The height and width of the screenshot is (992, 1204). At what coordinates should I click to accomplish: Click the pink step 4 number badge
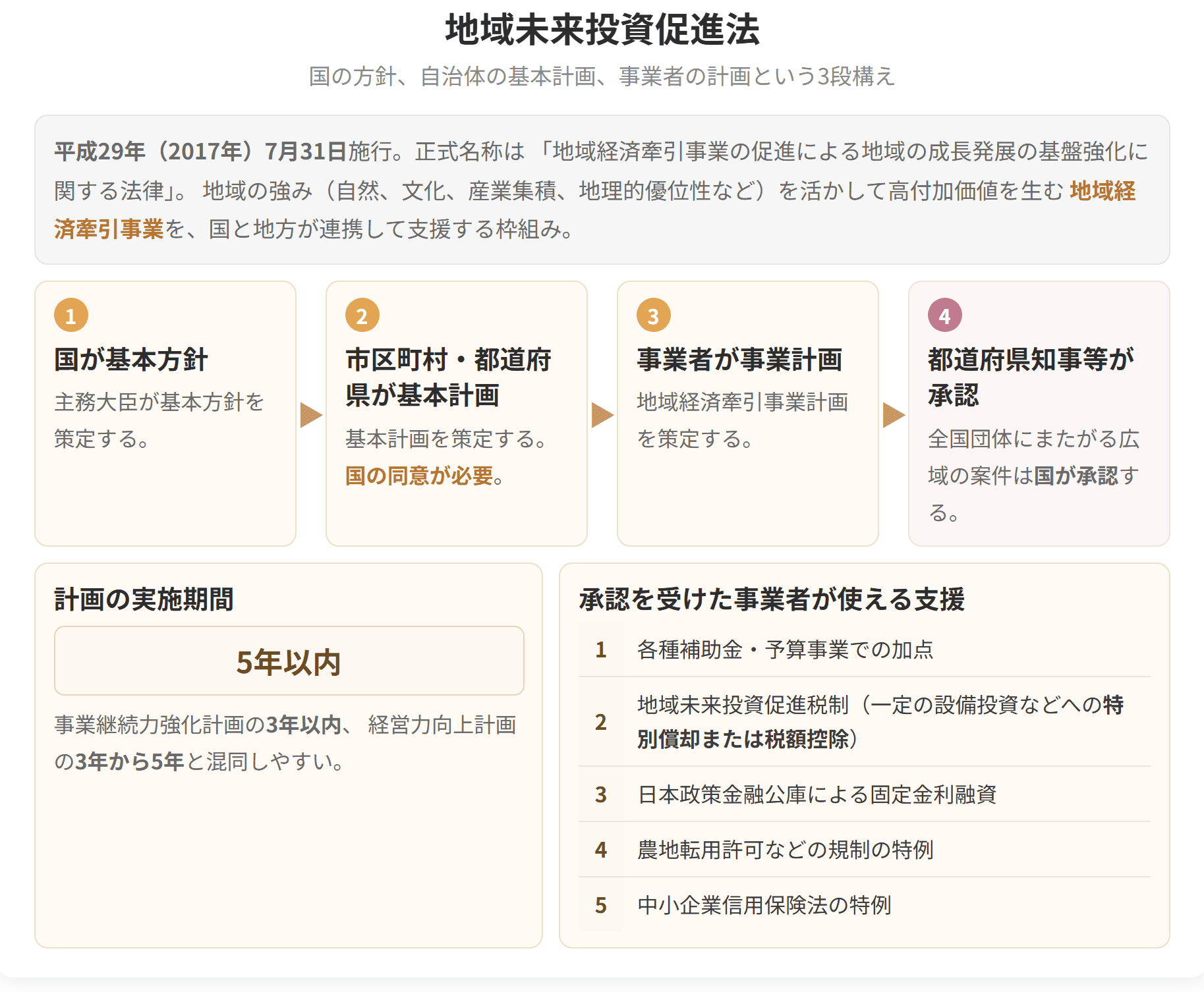pyautogui.click(x=945, y=315)
